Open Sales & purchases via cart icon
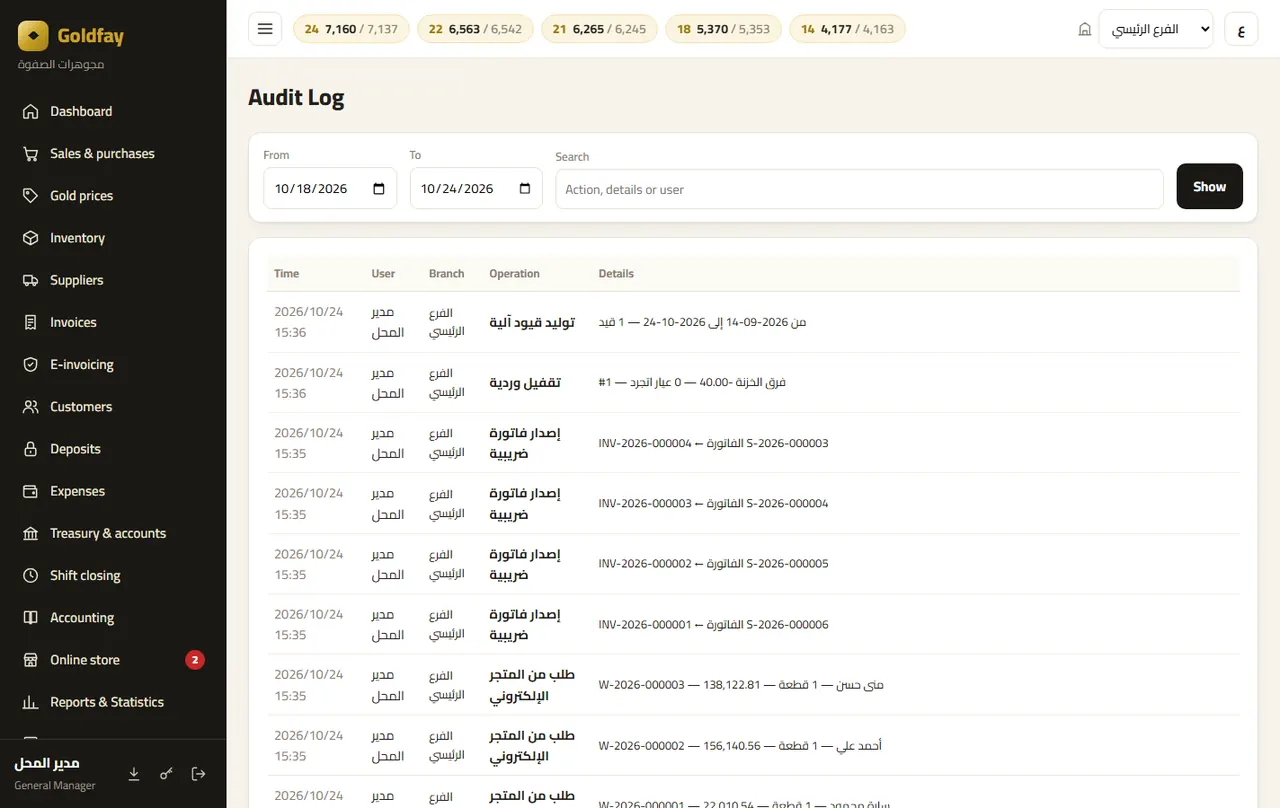The image size is (1280, 808). click(x=31, y=154)
